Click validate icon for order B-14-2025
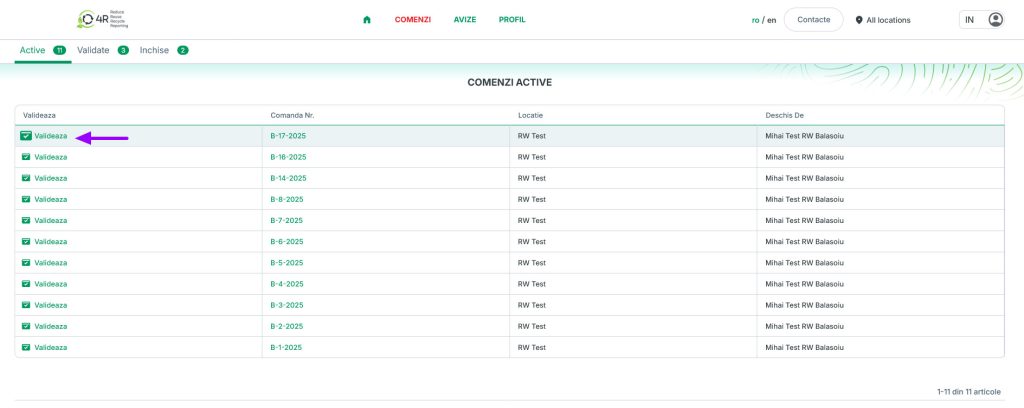Viewport: 1024px width, 408px height. click(25, 178)
